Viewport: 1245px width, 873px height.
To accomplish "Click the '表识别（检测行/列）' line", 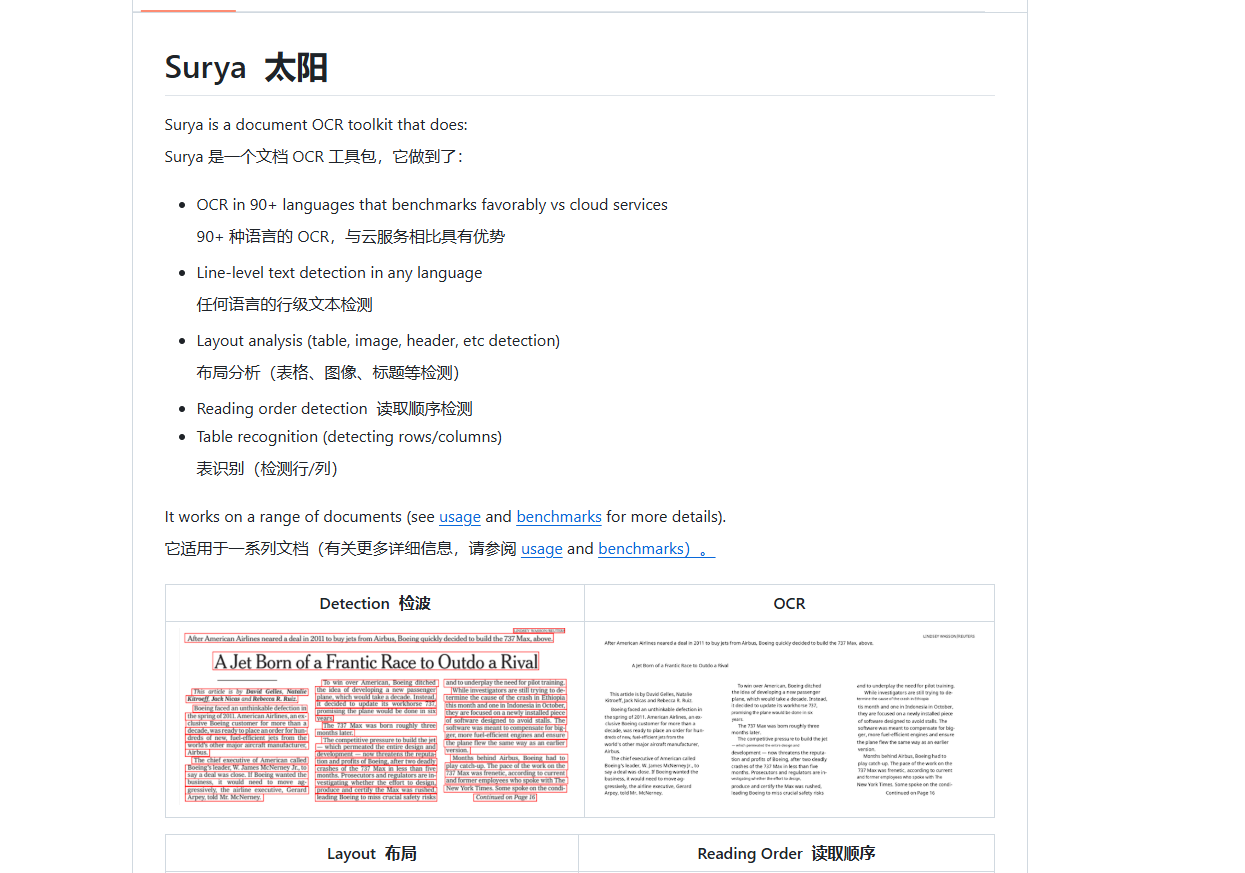I will 268,469.
